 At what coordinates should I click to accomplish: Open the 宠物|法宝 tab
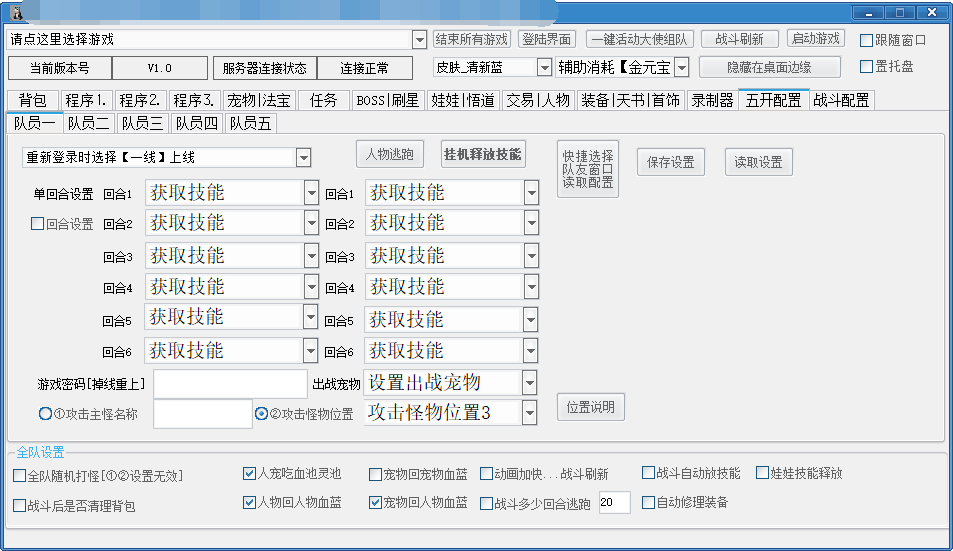pos(259,100)
